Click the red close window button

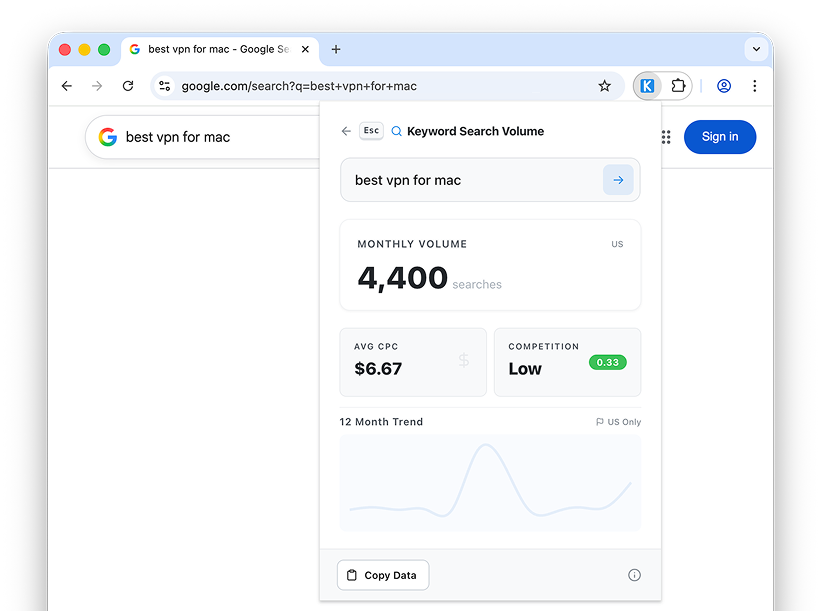[65, 49]
